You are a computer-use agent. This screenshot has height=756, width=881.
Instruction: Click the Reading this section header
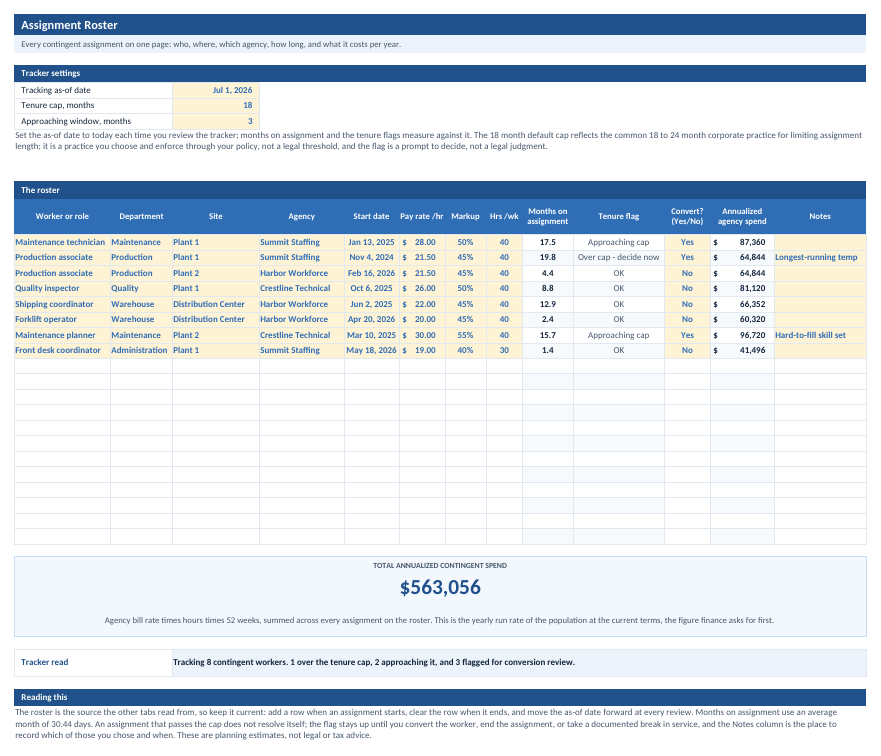click(440, 697)
